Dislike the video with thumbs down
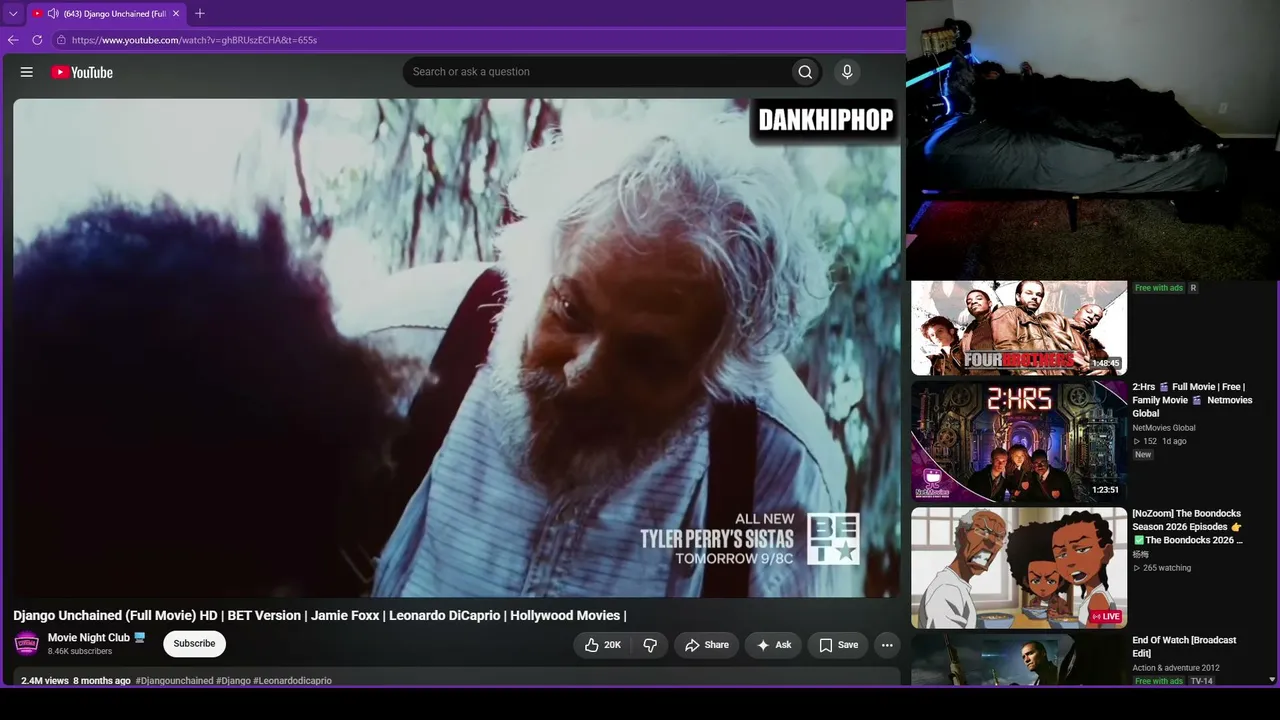This screenshot has height=720, width=1280. pos(650,645)
